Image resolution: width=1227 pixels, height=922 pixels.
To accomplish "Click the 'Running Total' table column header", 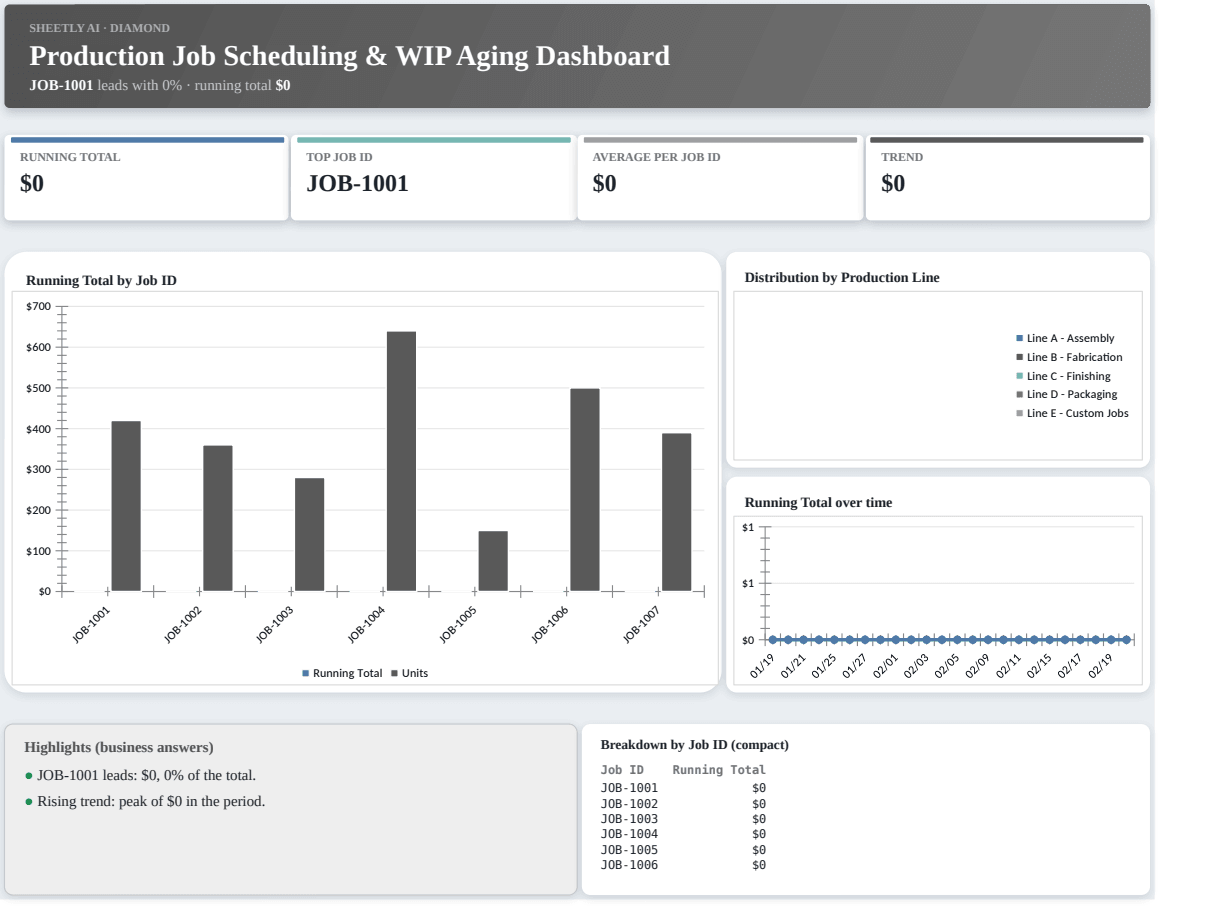I will point(719,770).
